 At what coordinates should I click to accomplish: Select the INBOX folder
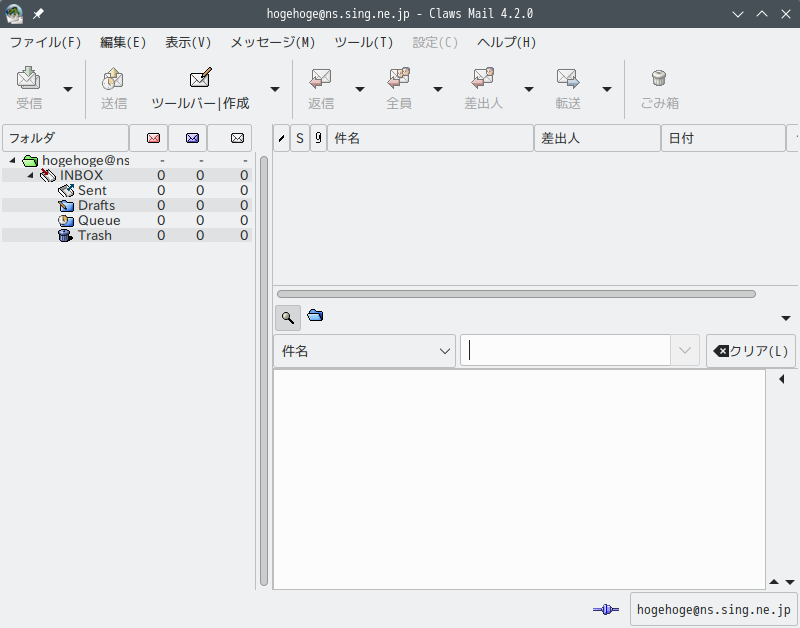point(127,175)
